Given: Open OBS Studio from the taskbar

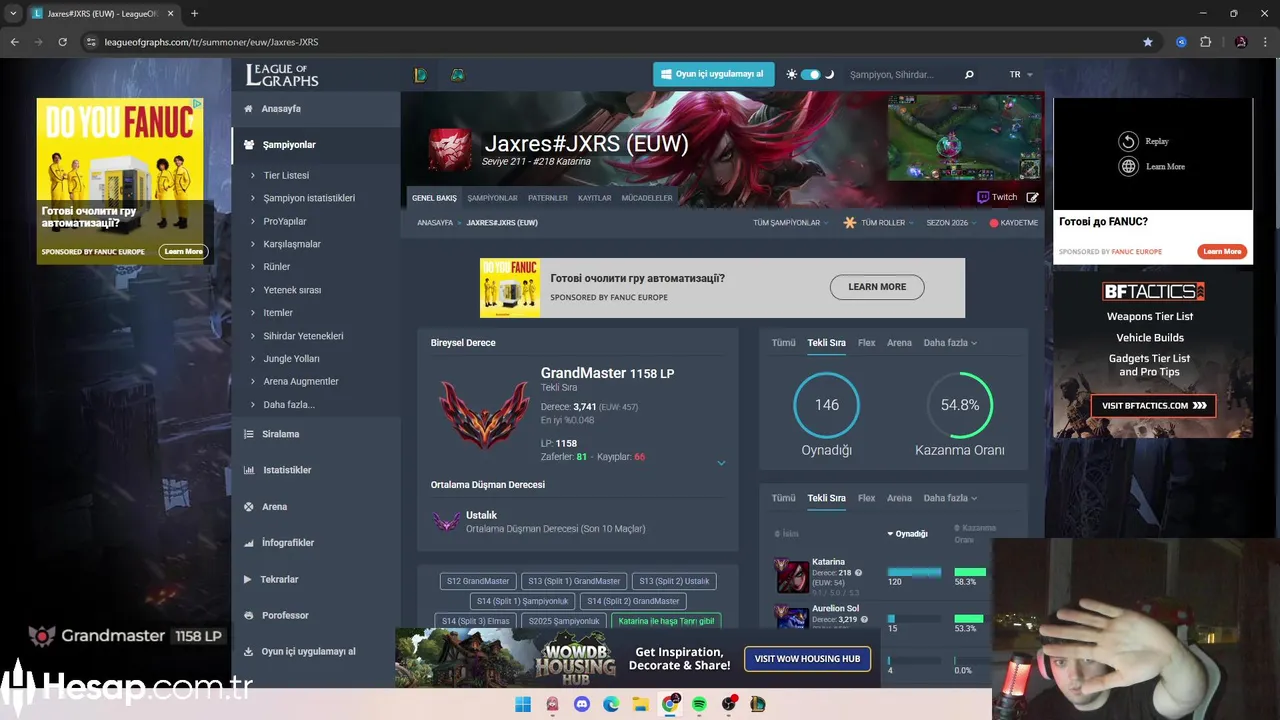Looking at the screenshot, I should click(729, 704).
